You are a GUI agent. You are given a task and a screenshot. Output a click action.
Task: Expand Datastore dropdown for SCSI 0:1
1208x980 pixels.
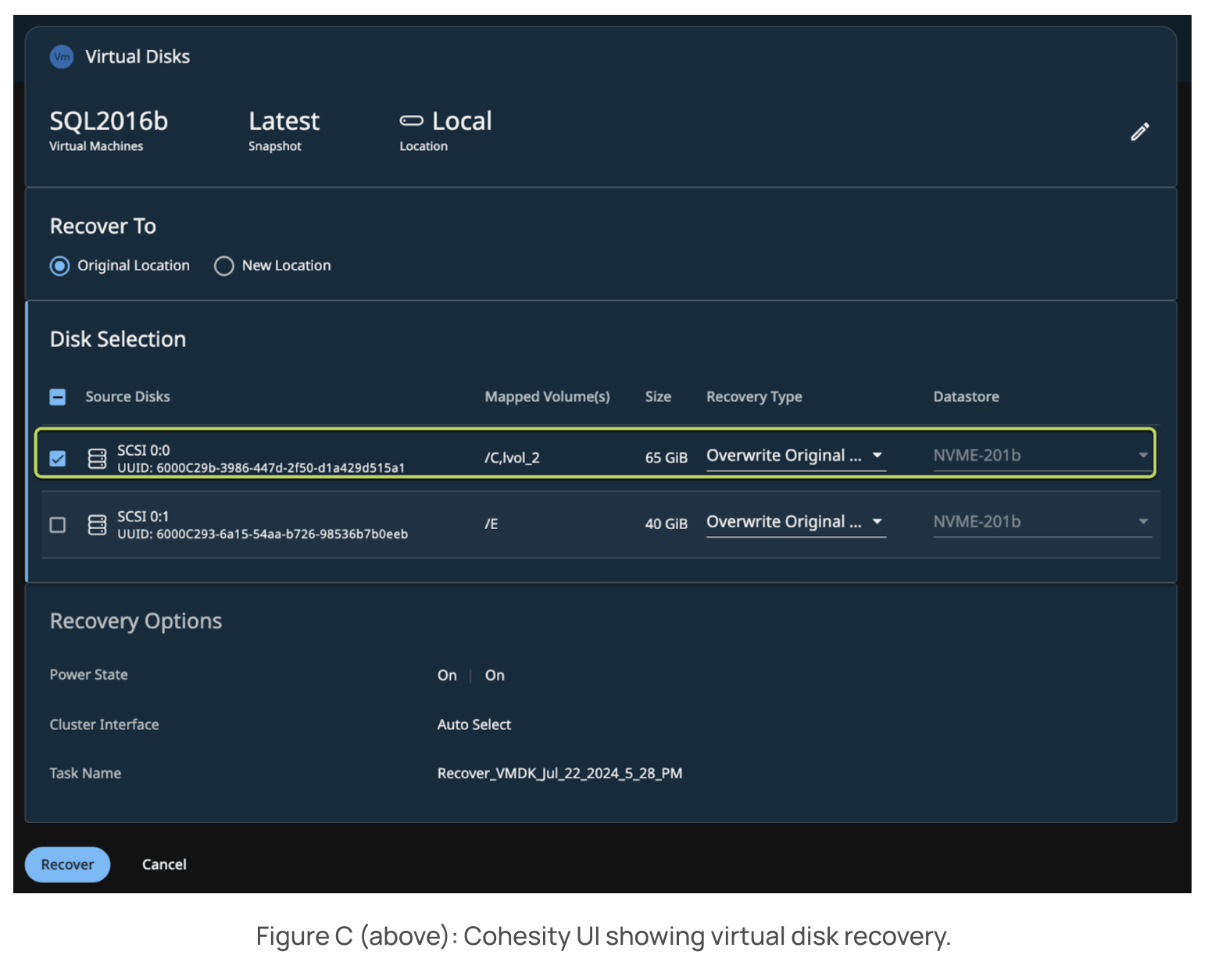(1041, 522)
